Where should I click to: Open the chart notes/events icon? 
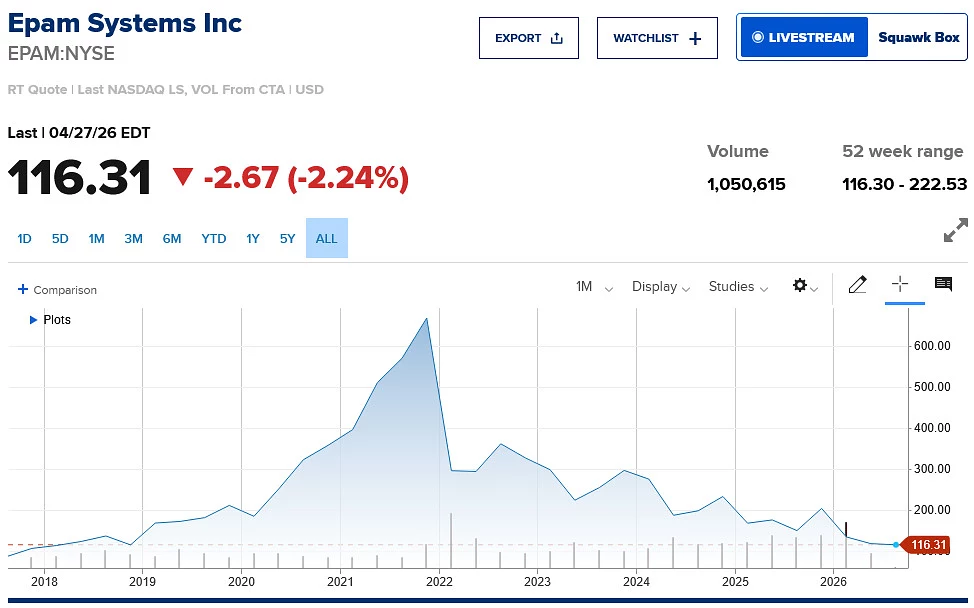point(943,285)
